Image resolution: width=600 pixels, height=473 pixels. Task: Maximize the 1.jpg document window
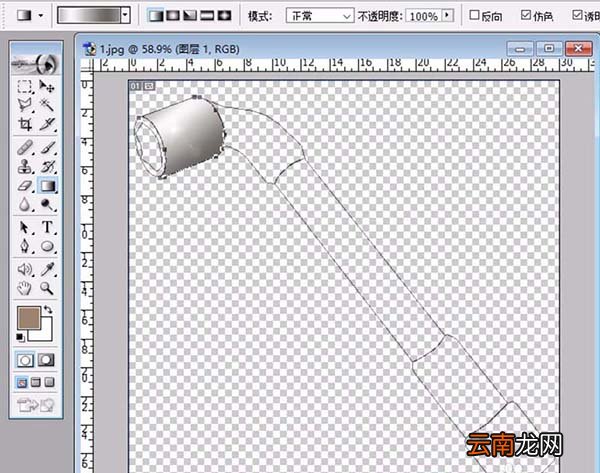point(549,49)
